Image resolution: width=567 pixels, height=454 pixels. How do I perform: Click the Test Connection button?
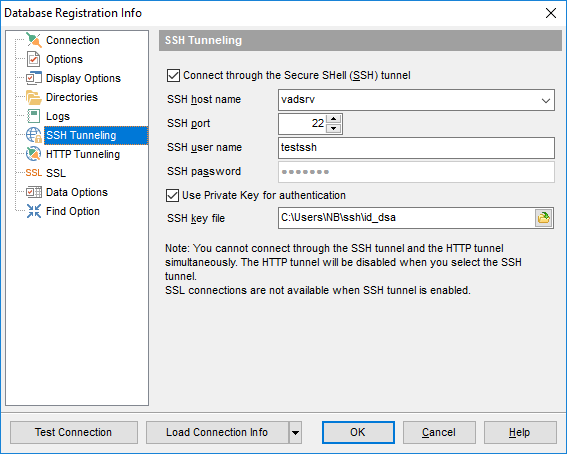click(74, 432)
